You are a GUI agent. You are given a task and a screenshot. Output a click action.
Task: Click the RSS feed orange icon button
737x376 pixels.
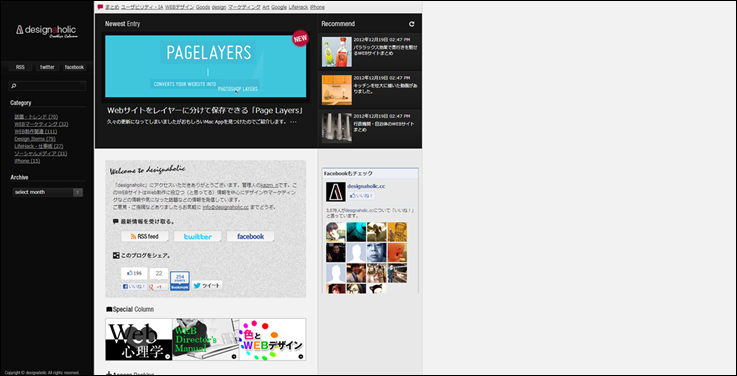coord(145,236)
